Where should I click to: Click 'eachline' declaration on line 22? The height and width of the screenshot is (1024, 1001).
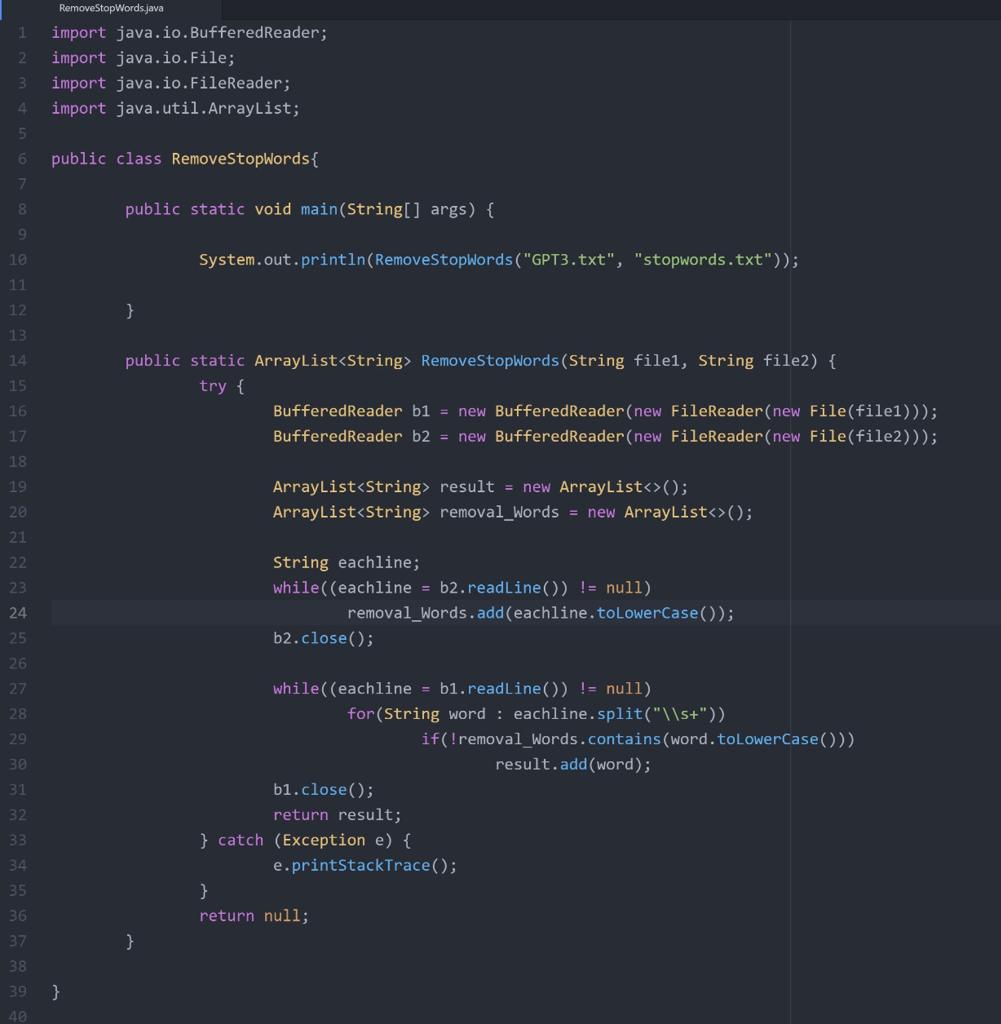374,562
